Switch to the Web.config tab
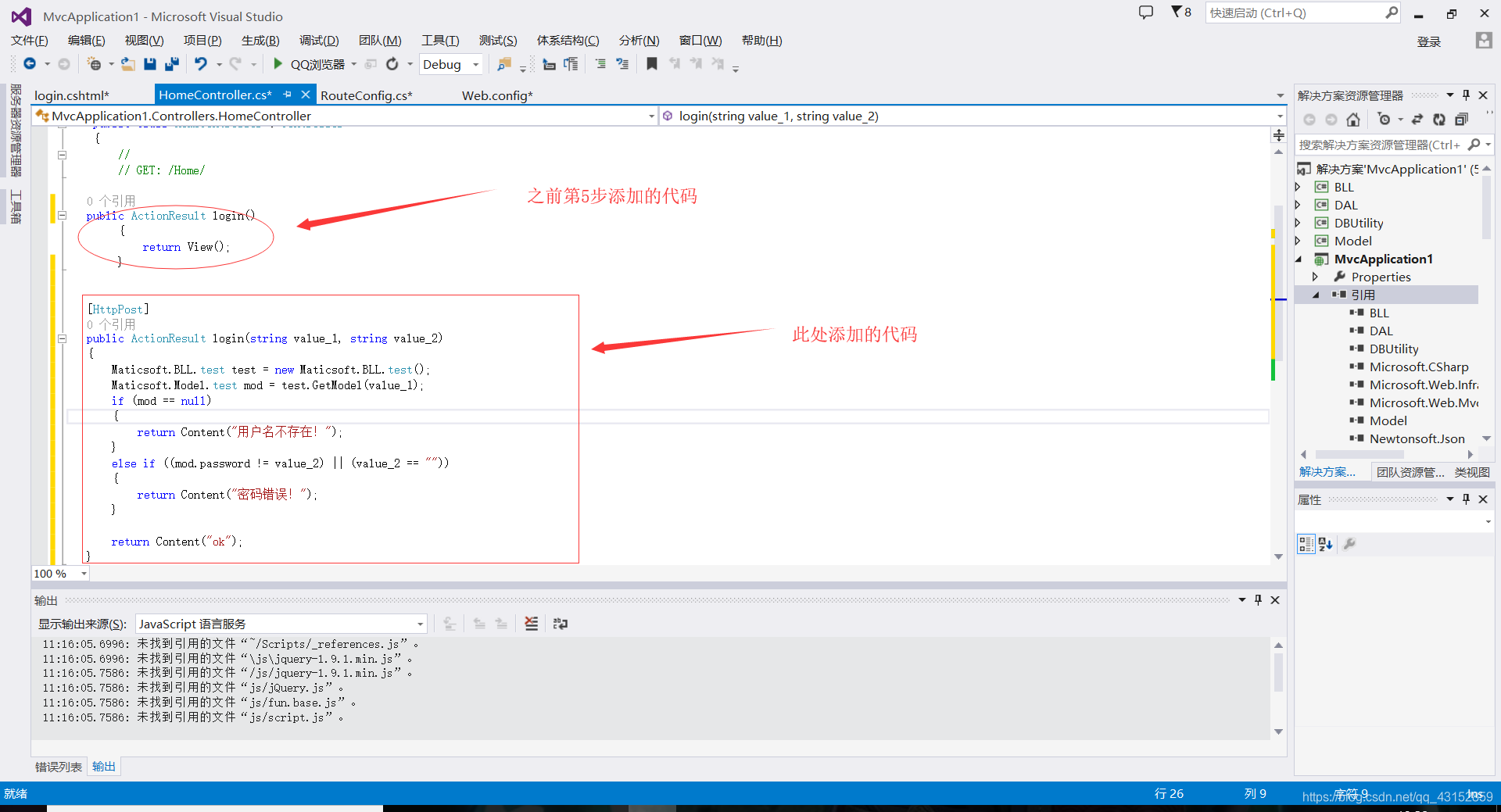The width and height of the screenshot is (1501, 812). click(497, 95)
